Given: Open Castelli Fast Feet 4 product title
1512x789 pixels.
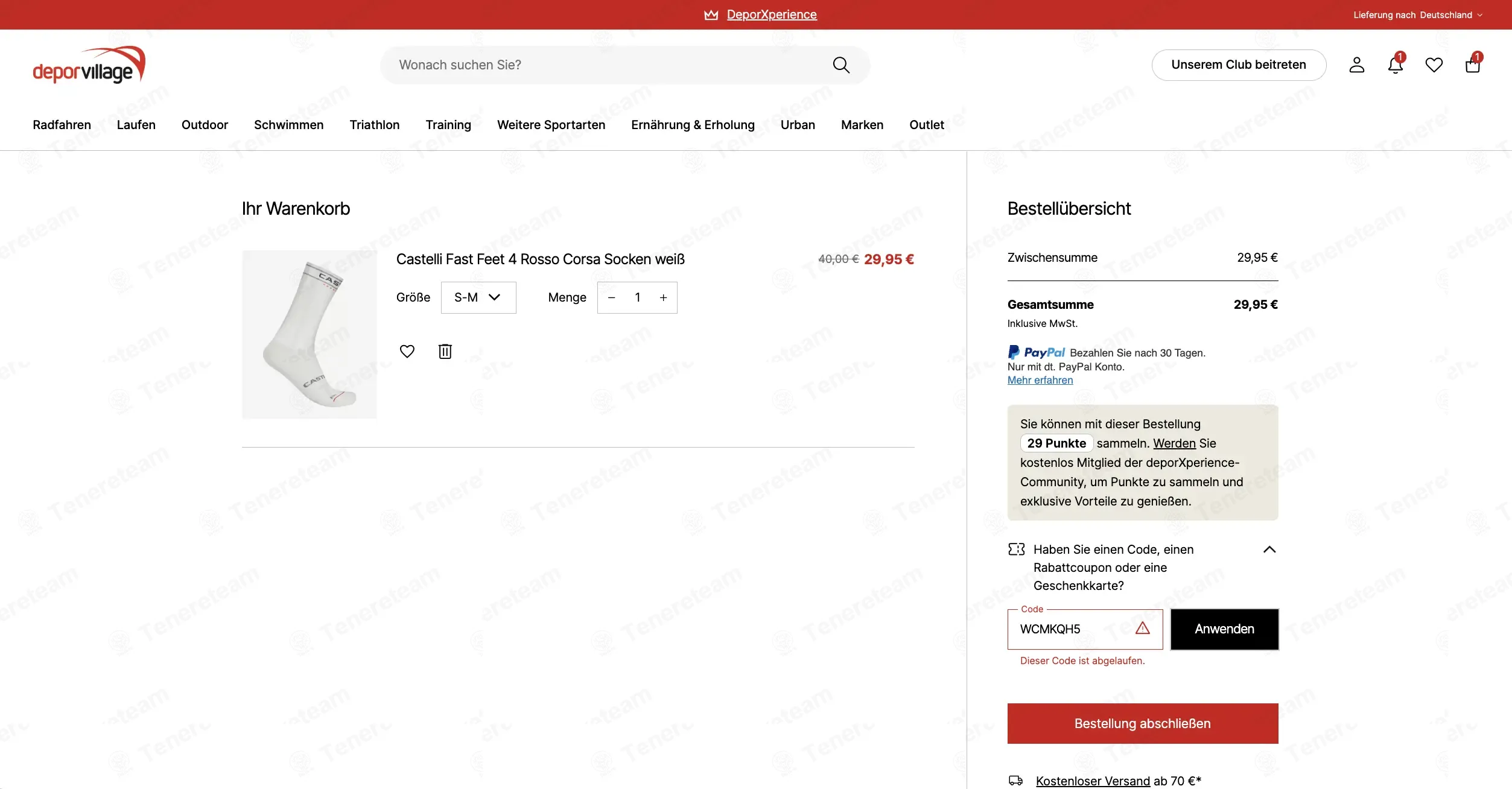Looking at the screenshot, I should click(541, 259).
